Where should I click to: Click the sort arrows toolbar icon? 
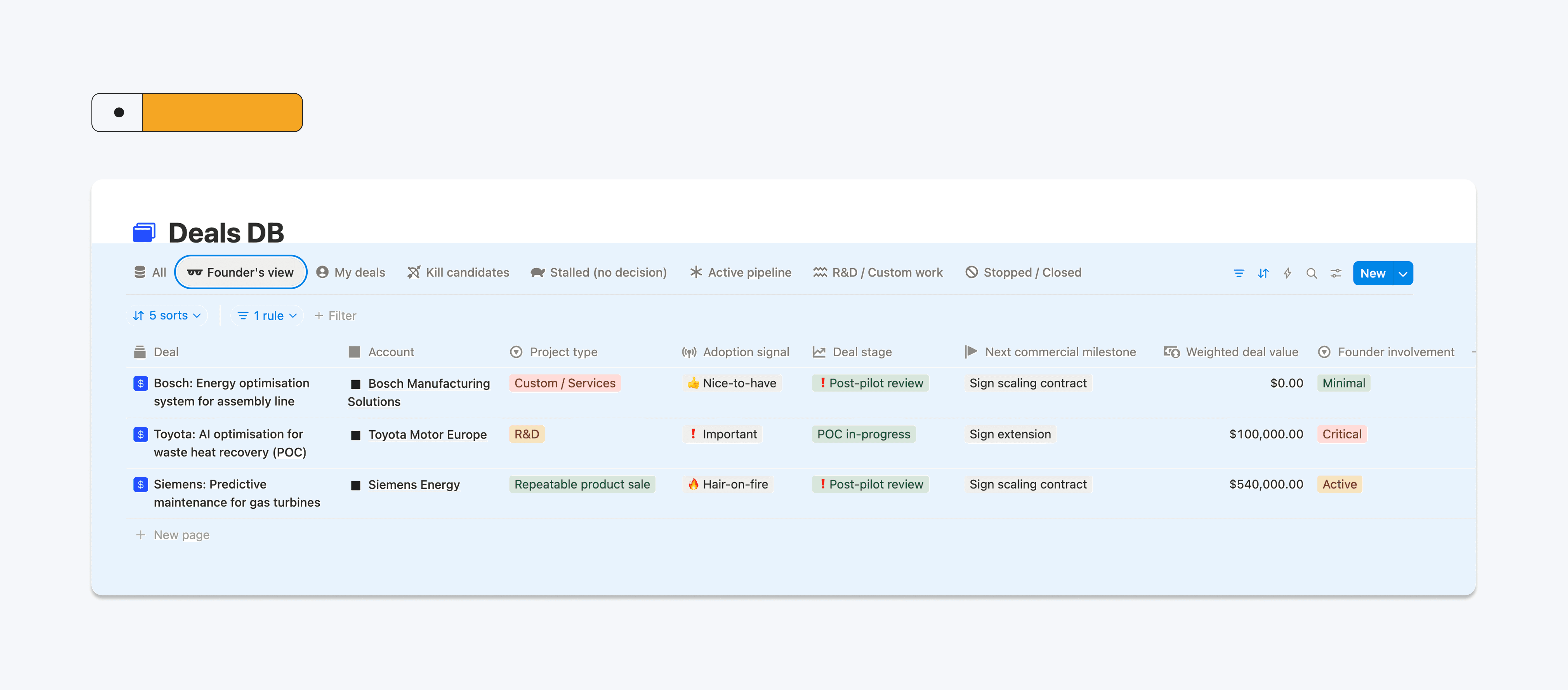[x=1263, y=273]
